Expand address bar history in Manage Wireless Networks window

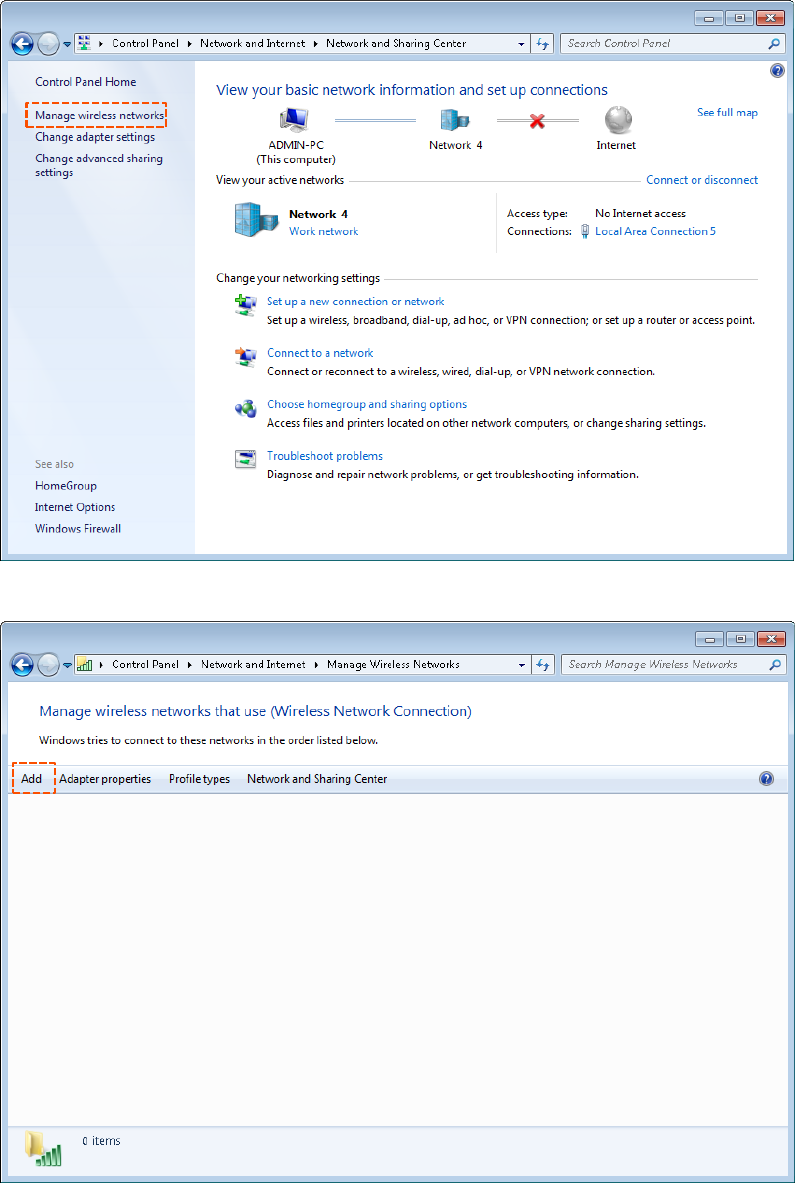(x=522, y=665)
